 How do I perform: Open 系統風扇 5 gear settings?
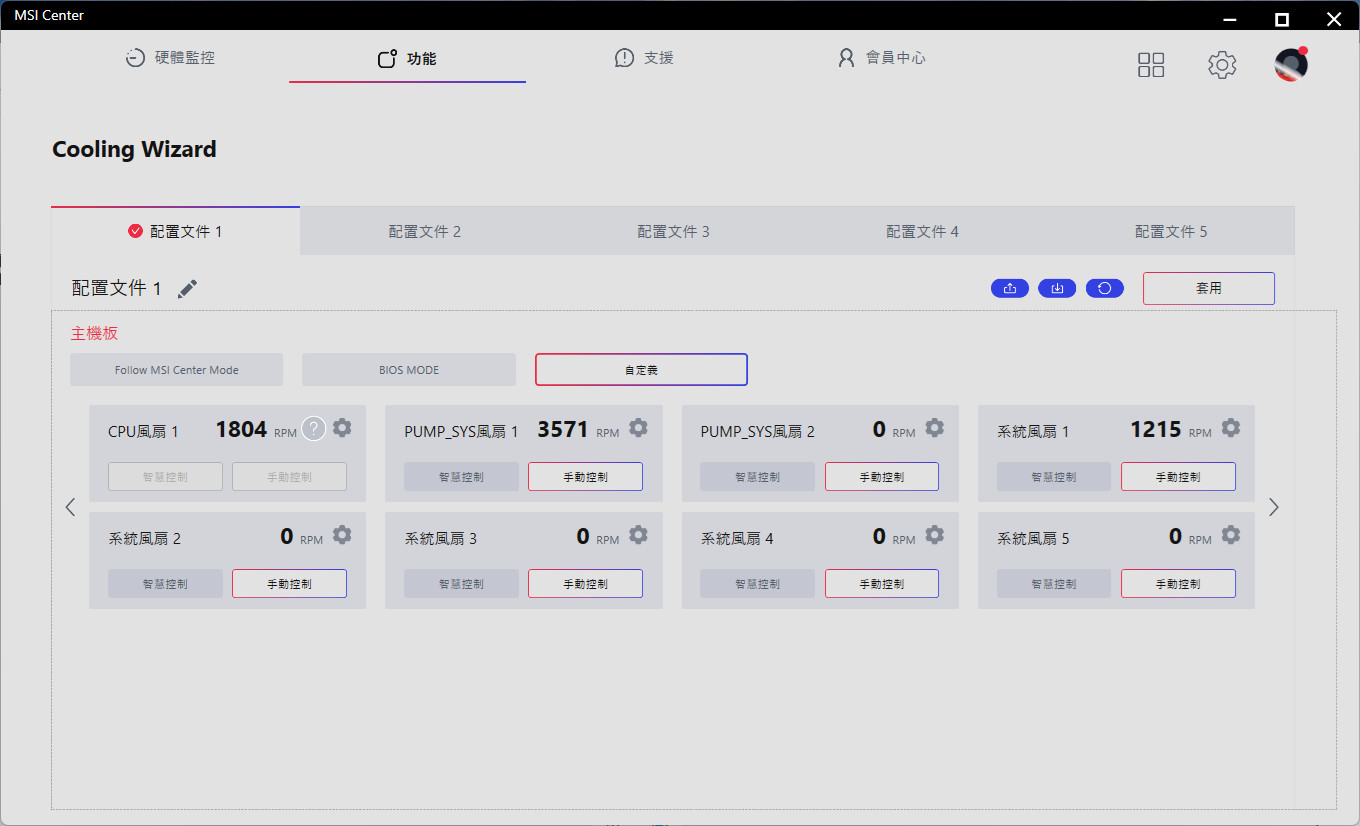pyautogui.click(x=1231, y=535)
